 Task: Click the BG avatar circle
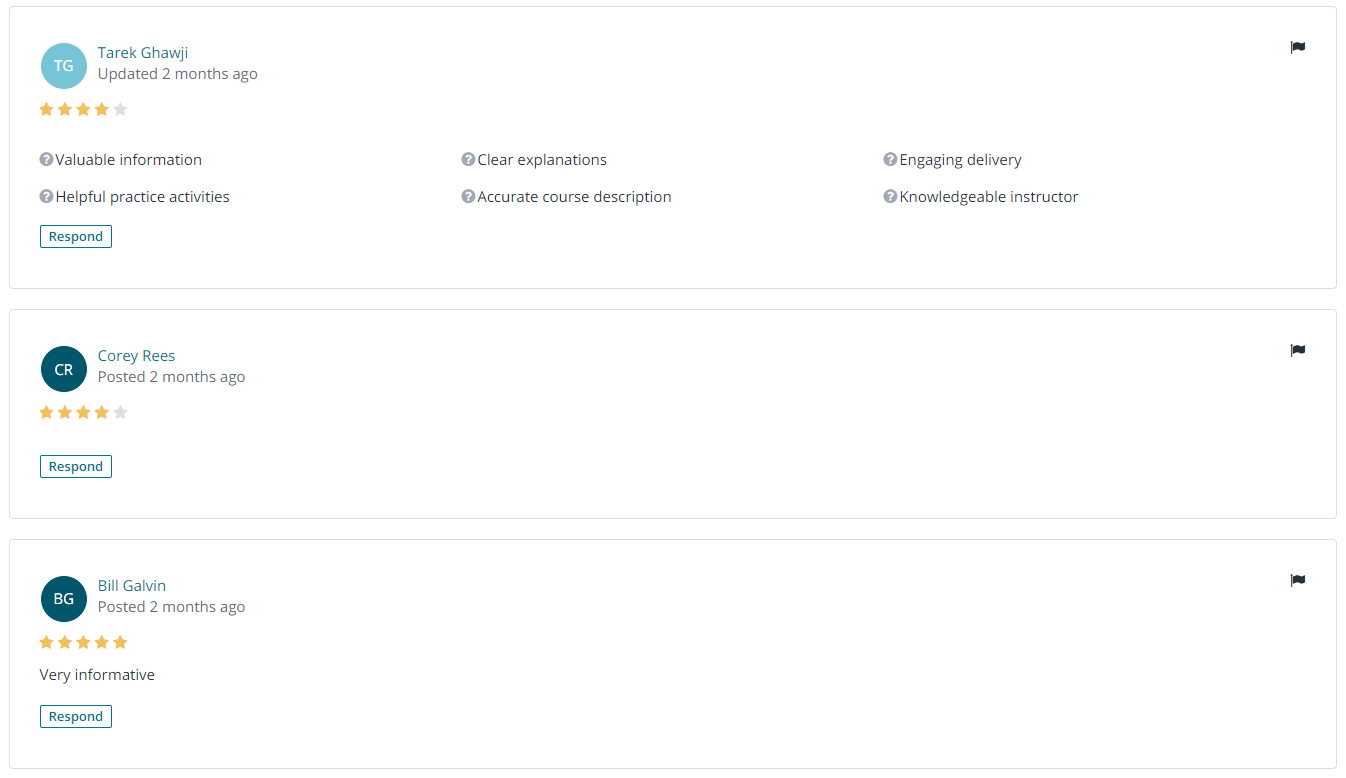64,599
